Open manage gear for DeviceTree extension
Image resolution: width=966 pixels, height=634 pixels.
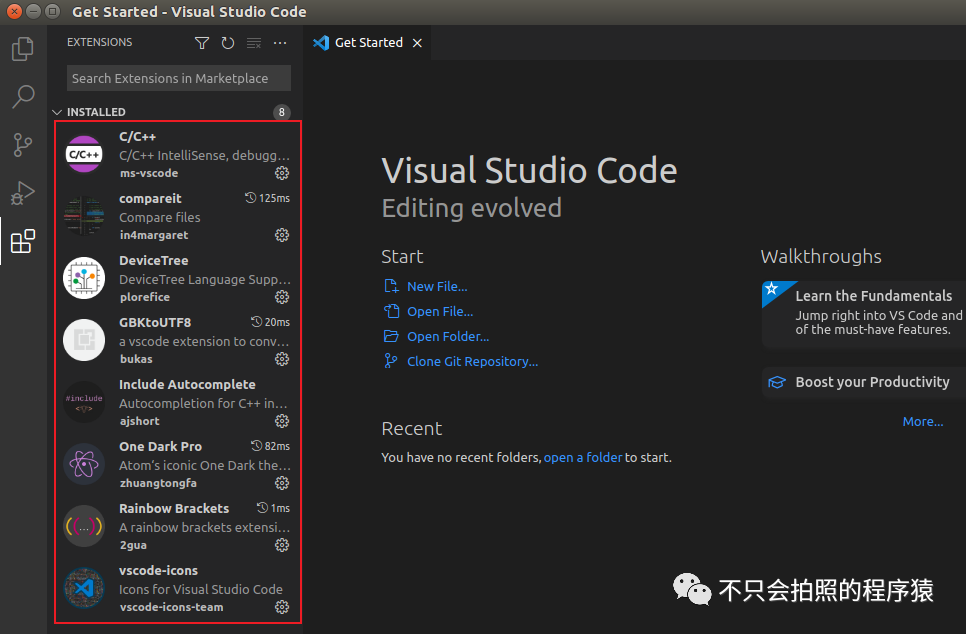pyautogui.click(x=282, y=297)
